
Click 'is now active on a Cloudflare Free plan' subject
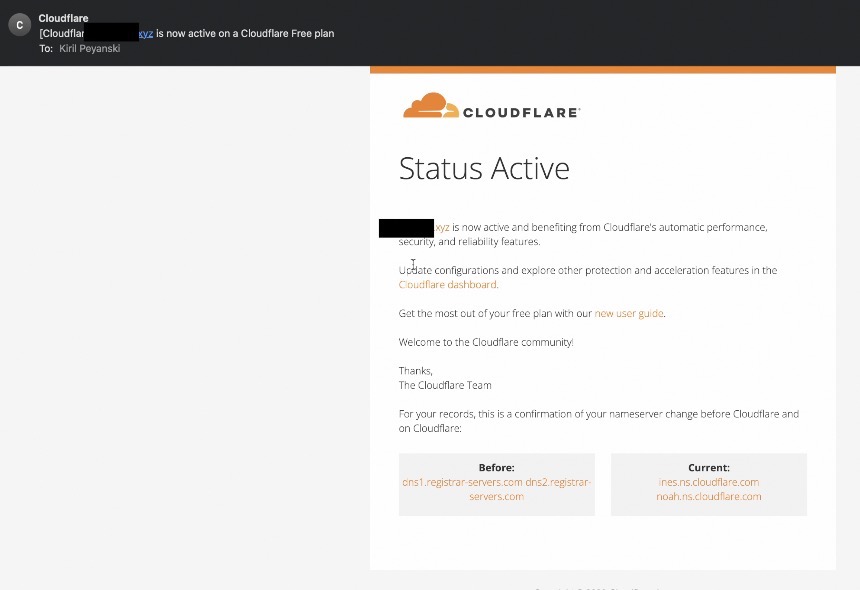click(x=245, y=33)
